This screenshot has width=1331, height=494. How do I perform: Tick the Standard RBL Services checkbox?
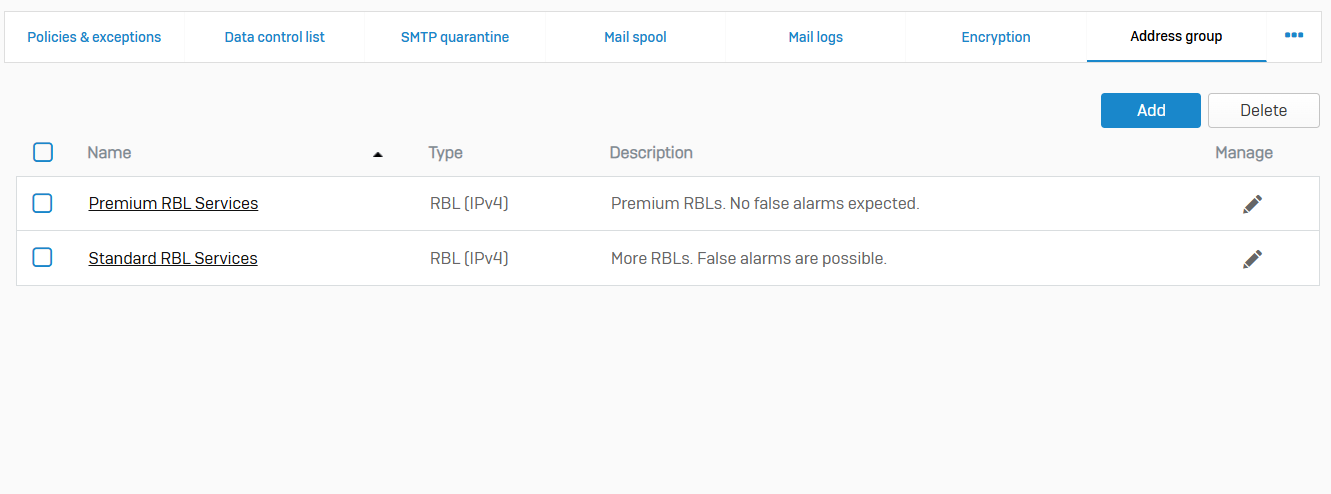[43, 258]
